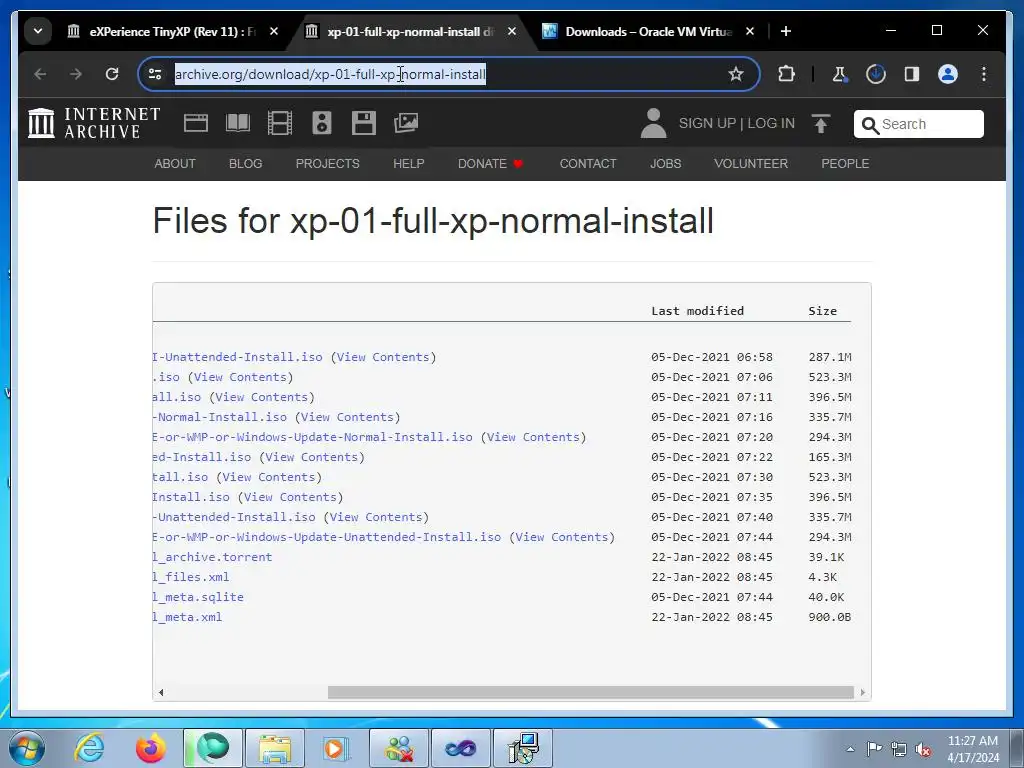The width and height of the screenshot is (1024, 768).
Task: Open the tab search dropdown arrow
Action: [x=38, y=31]
